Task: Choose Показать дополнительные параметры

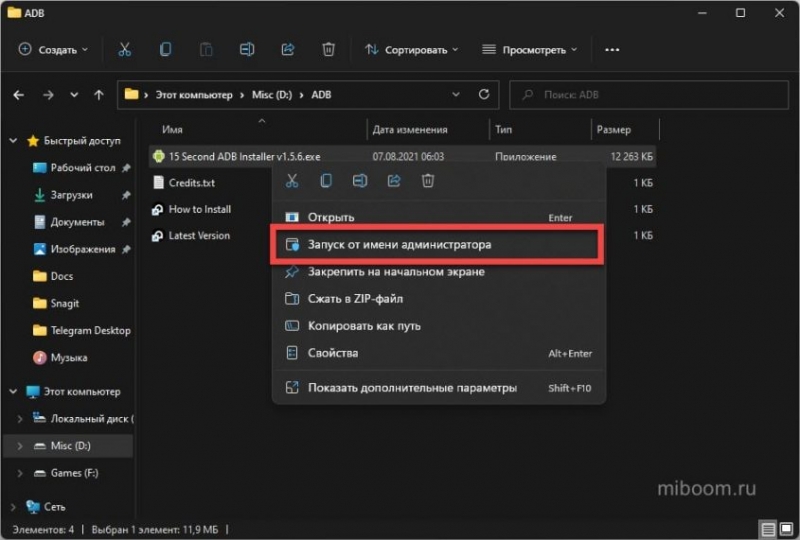Action: [x=439, y=388]
